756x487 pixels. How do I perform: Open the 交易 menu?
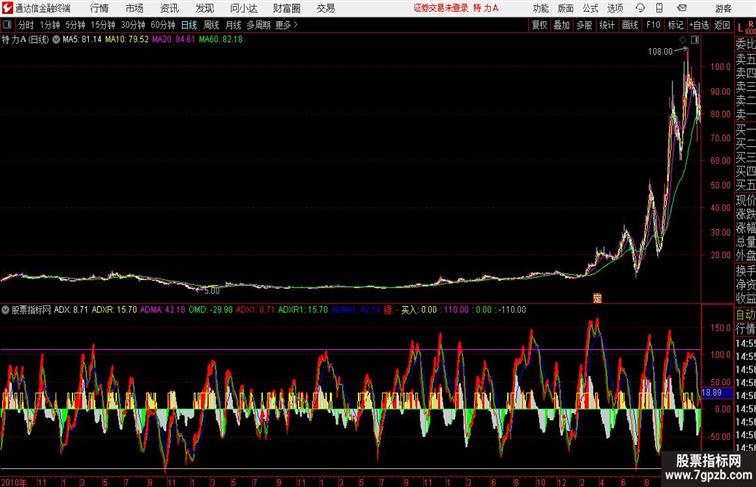325,8
